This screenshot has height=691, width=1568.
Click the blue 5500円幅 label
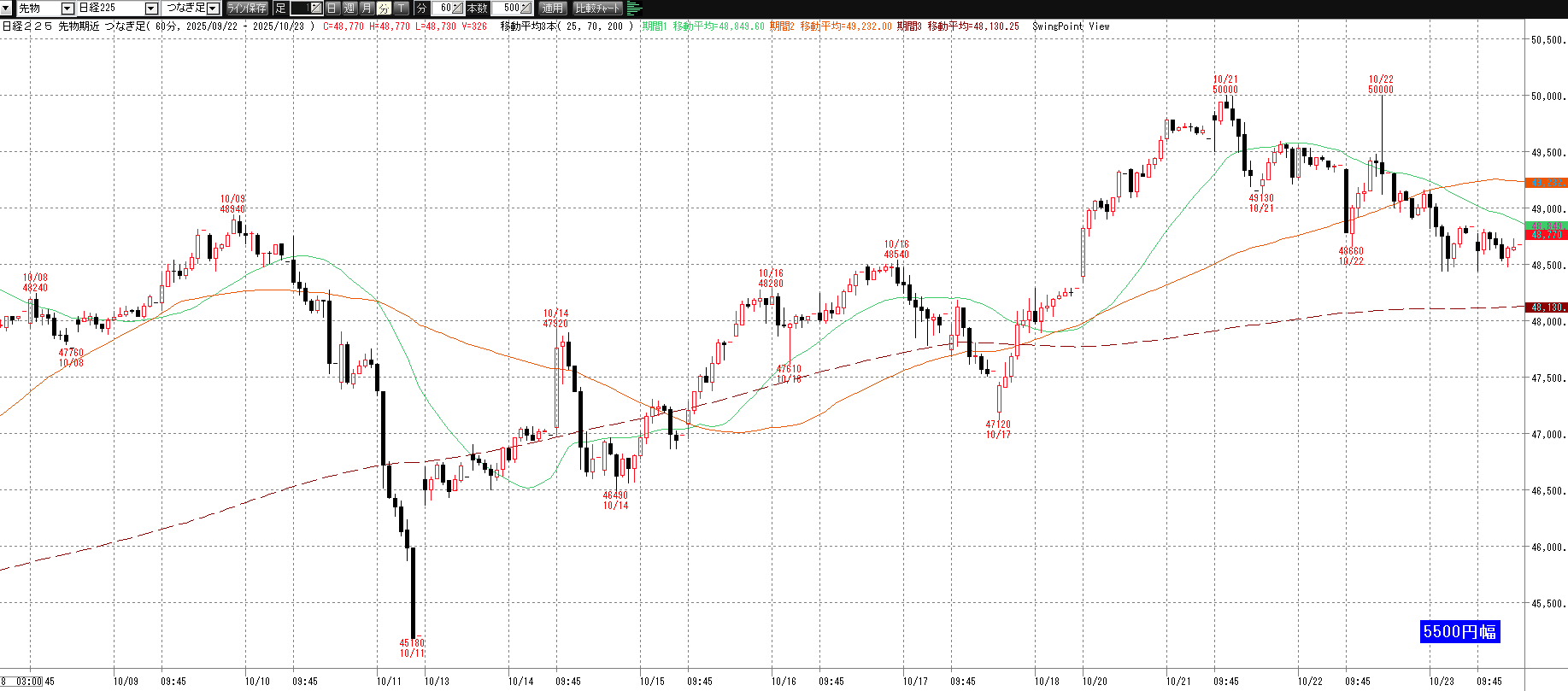click(1459, 631)
